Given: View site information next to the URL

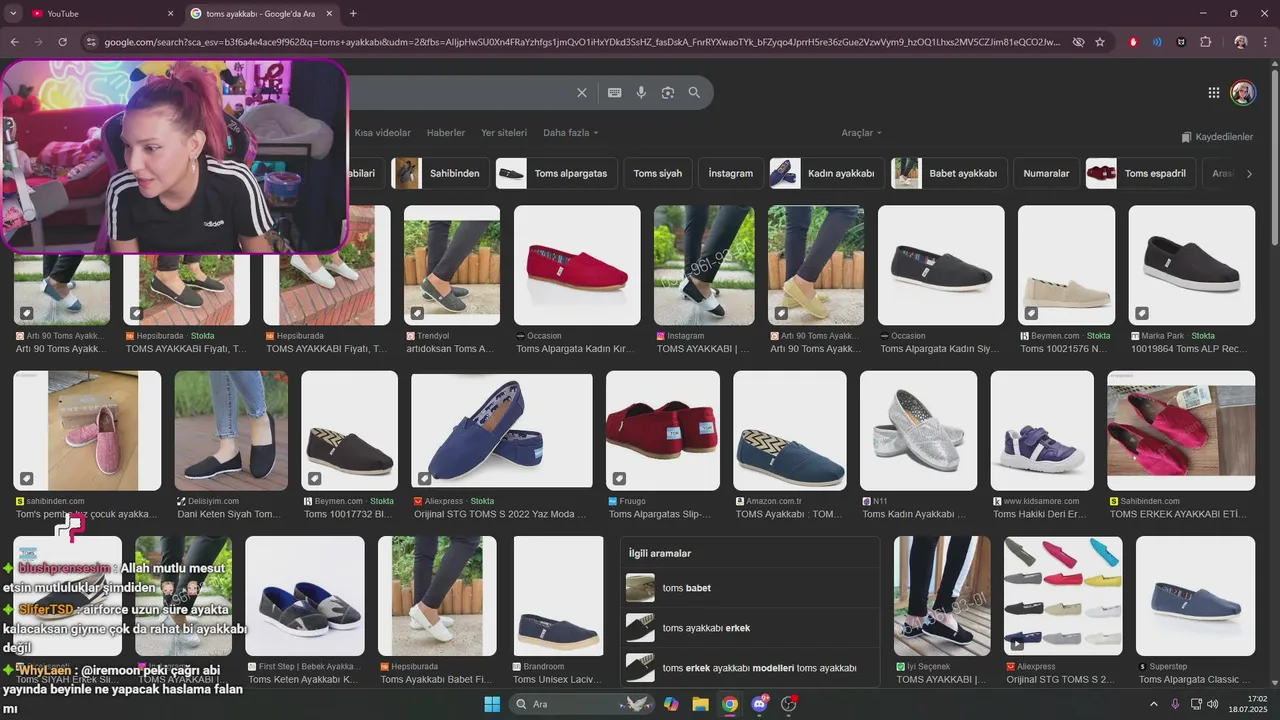Looking at the screenshot, I should tap(91, 42).
